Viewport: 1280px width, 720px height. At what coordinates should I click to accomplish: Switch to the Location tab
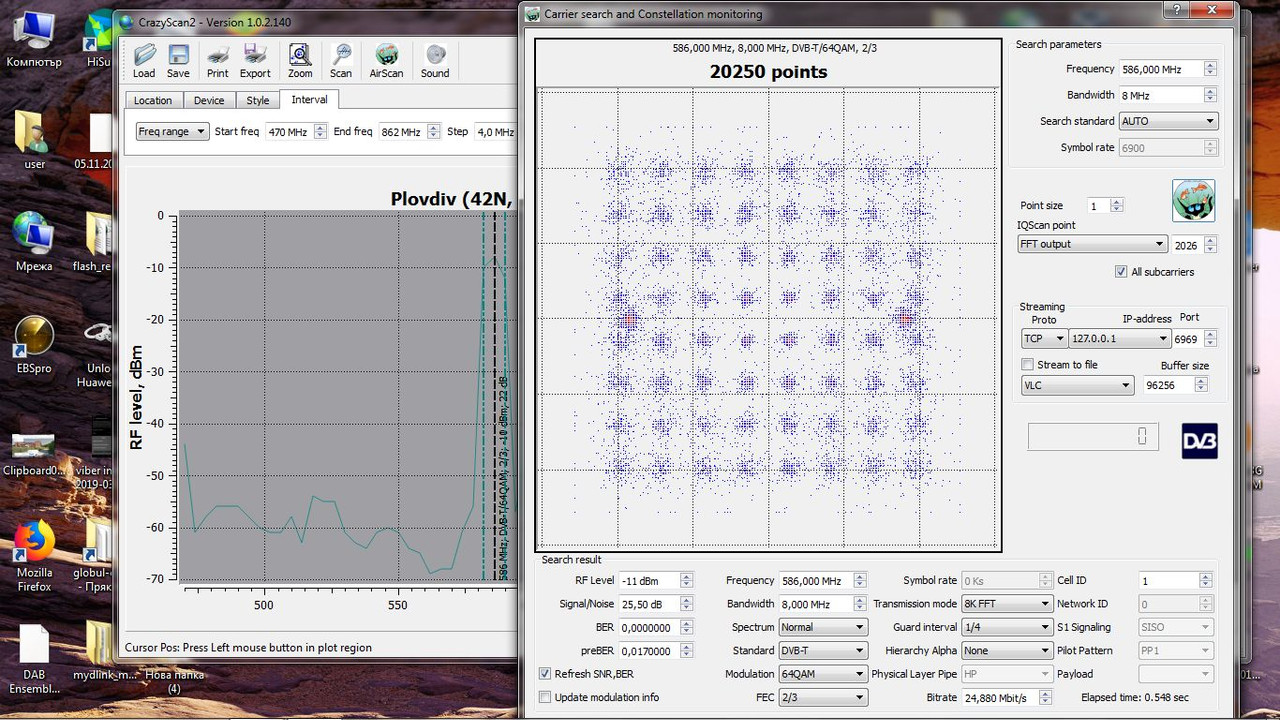click(x=153, y=100)
